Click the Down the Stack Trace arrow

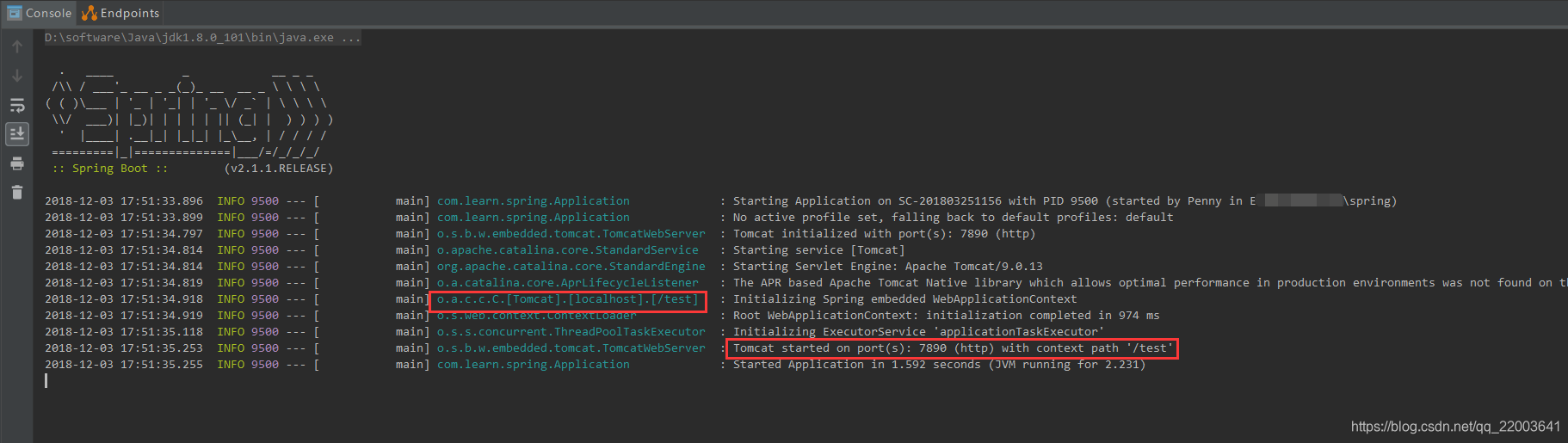click(17, 76)
